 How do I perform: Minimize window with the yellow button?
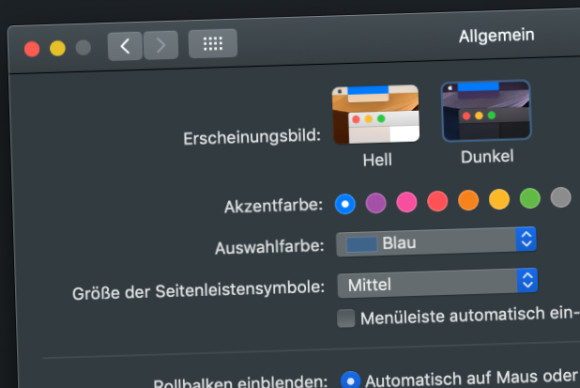coord(58,48)
